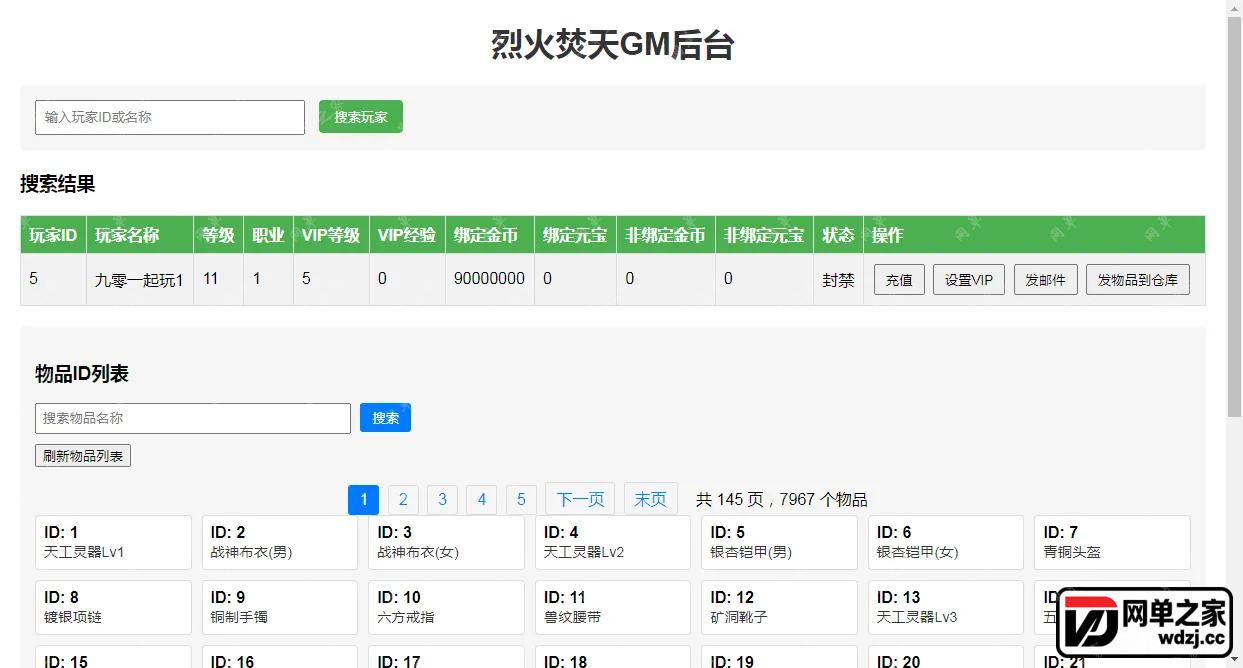The height and width of the screenshot is (668, 1243).
Task: Click the bound gold value 90000000
Action: [x=489, y=279]
